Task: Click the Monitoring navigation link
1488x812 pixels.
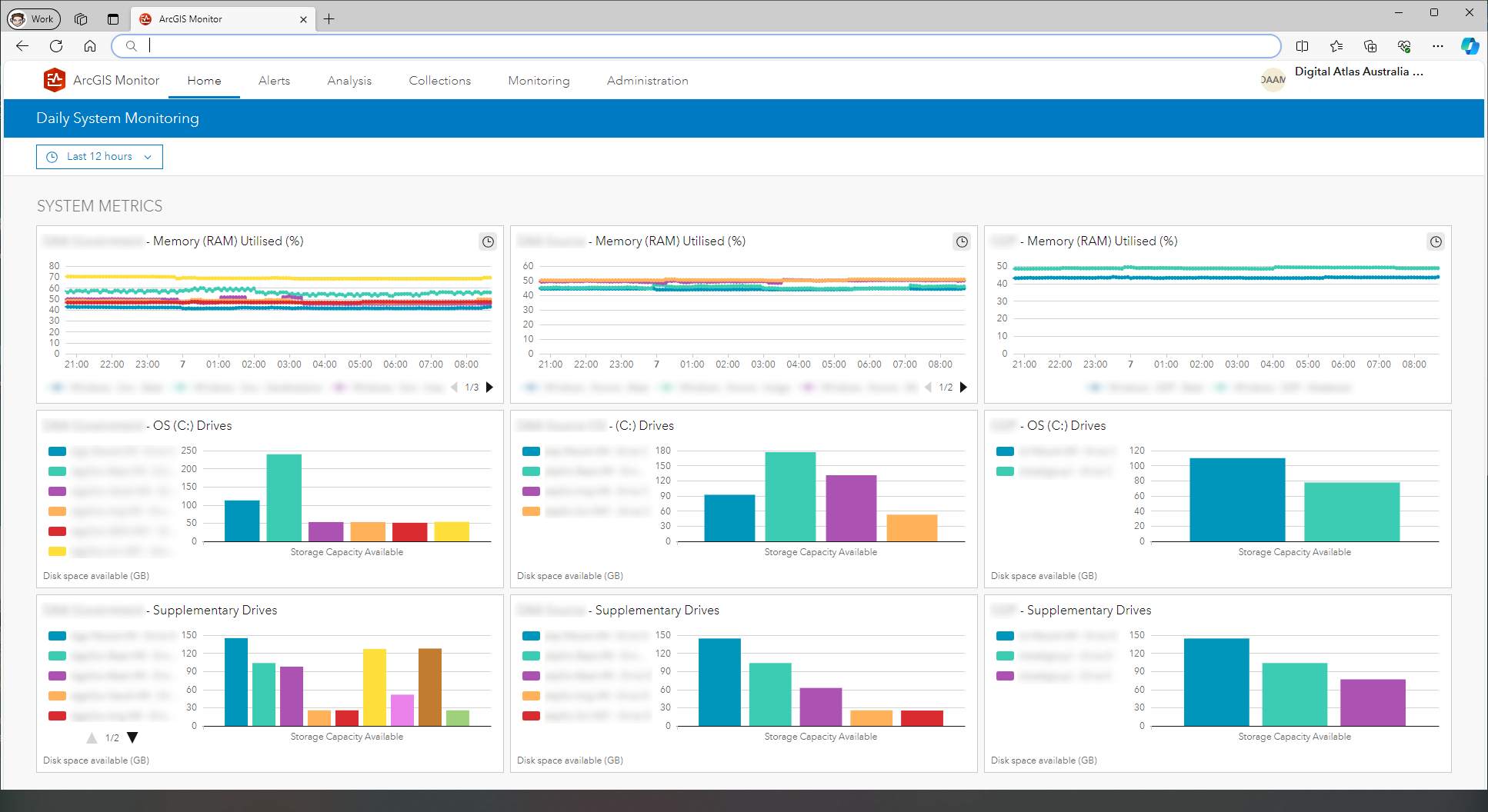Action: click(539, 80)
